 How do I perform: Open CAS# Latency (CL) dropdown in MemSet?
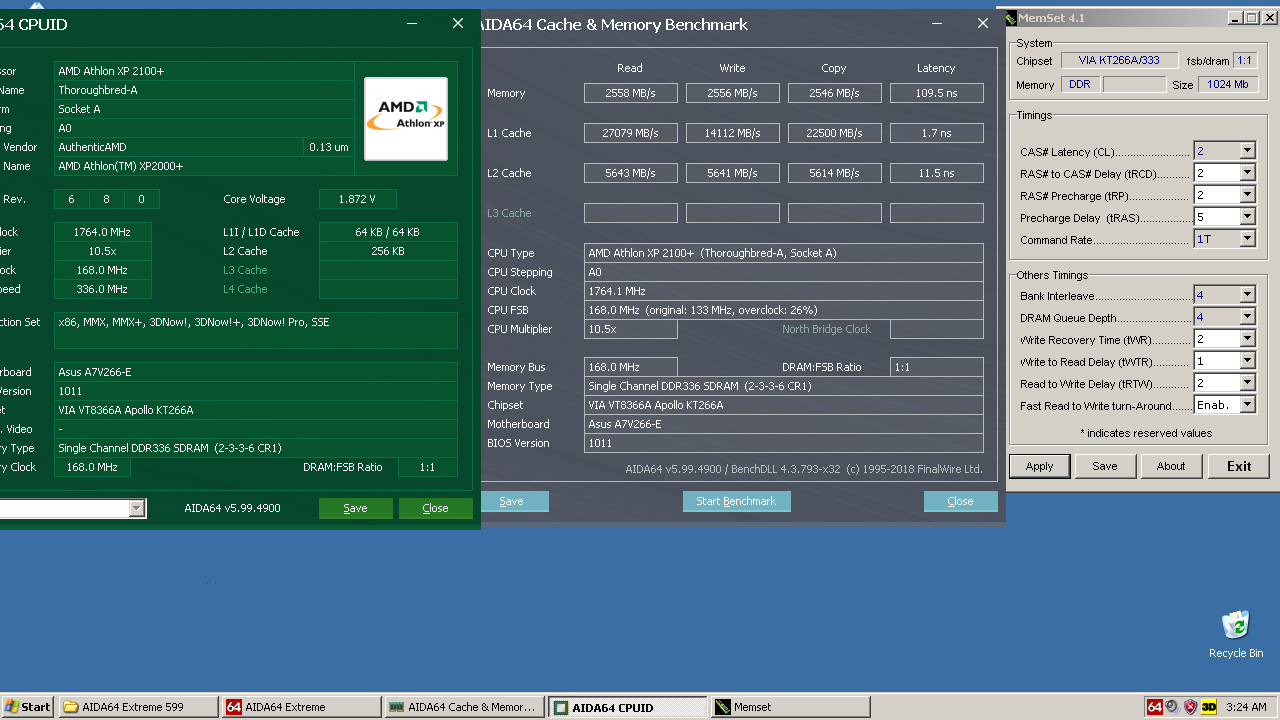pyautogui.click(x=1247, y=151)
